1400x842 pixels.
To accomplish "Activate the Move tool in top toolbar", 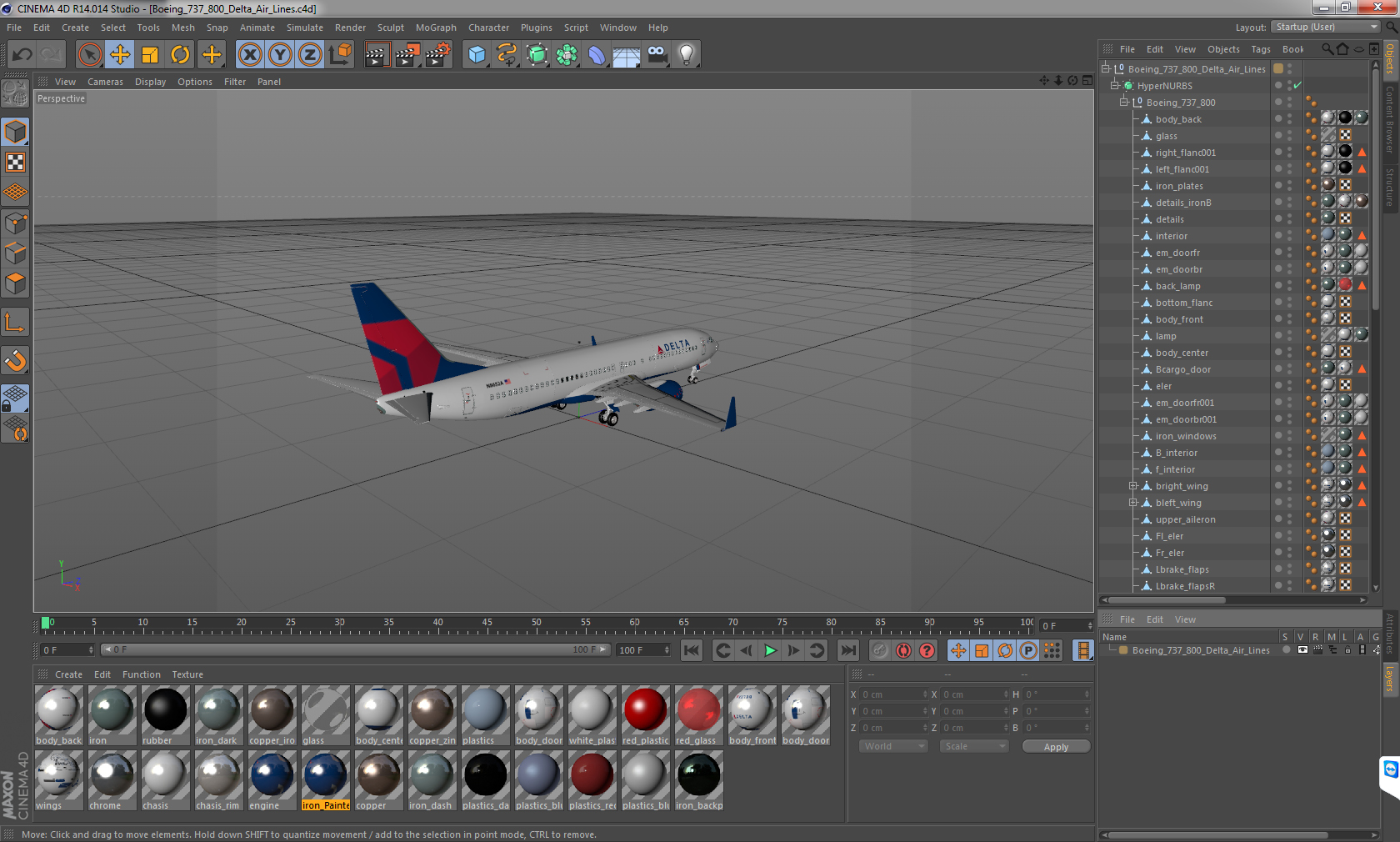I will [120, 55].
